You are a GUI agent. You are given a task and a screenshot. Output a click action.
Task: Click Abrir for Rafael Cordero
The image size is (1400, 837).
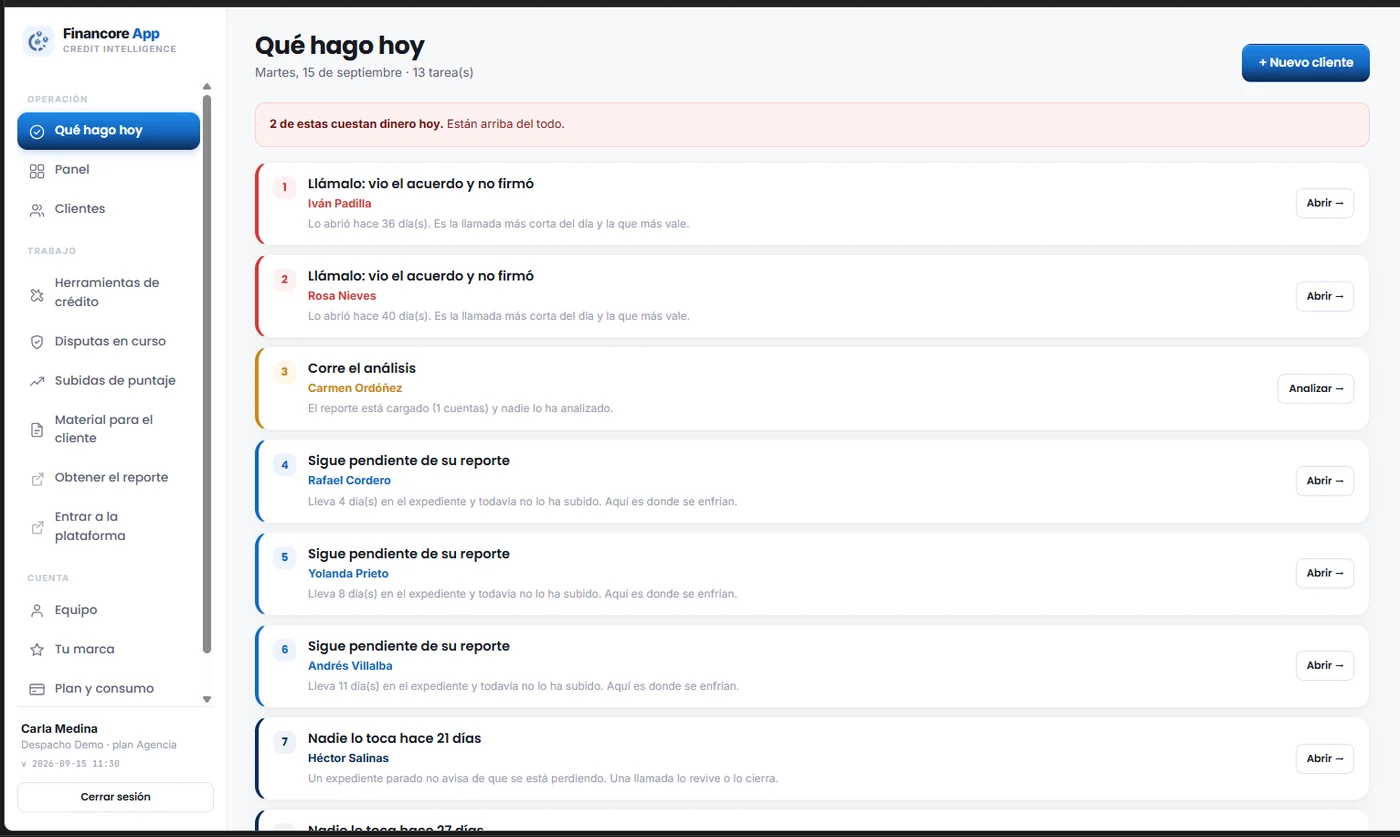[x=1325, y=481]
